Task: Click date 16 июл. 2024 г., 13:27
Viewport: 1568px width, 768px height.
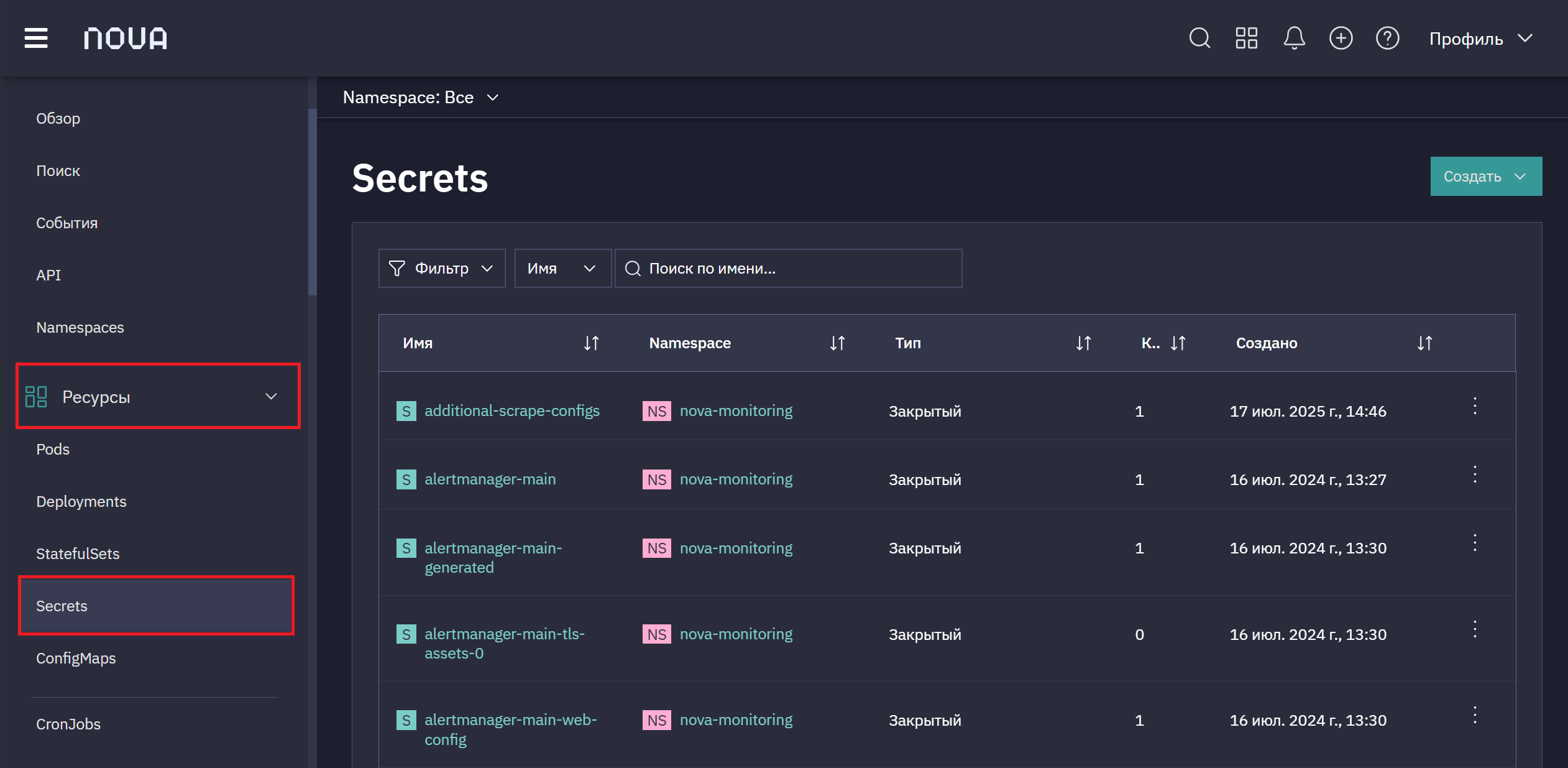Action: point(1308,479)
